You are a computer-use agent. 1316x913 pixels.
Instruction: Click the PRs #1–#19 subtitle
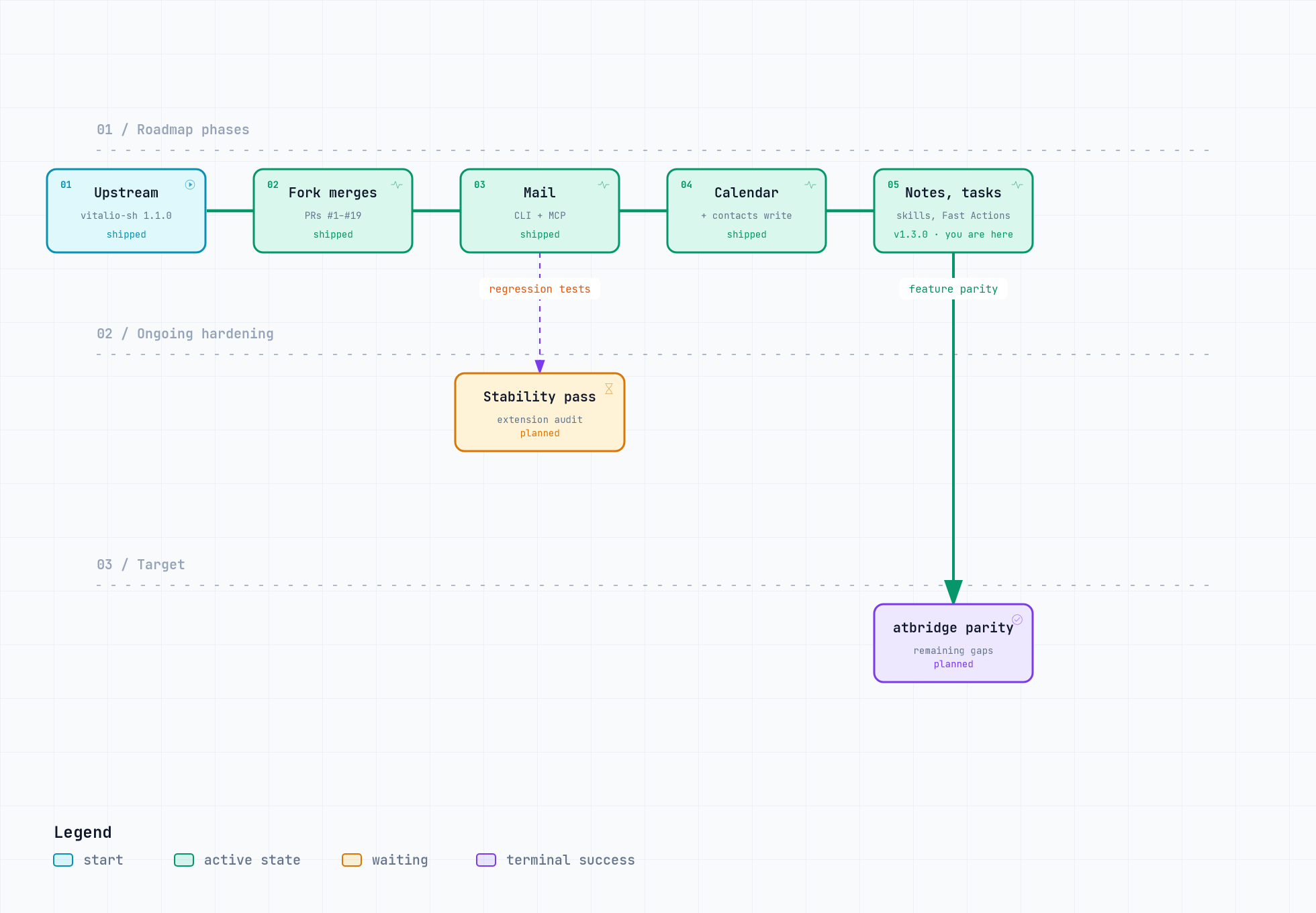pyautogui.click(x=333, y=215)
